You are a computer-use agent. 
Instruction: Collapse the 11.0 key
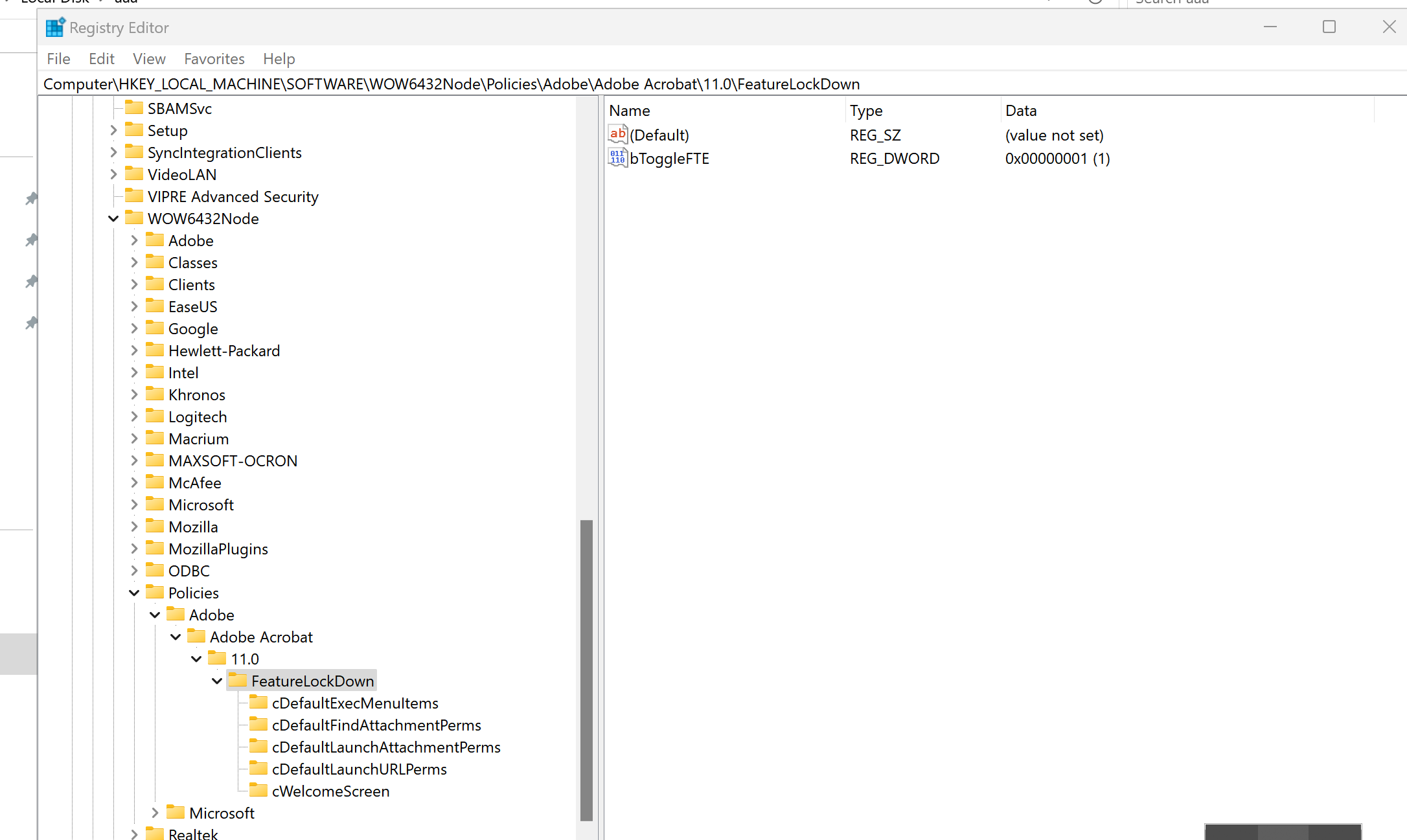196,658
